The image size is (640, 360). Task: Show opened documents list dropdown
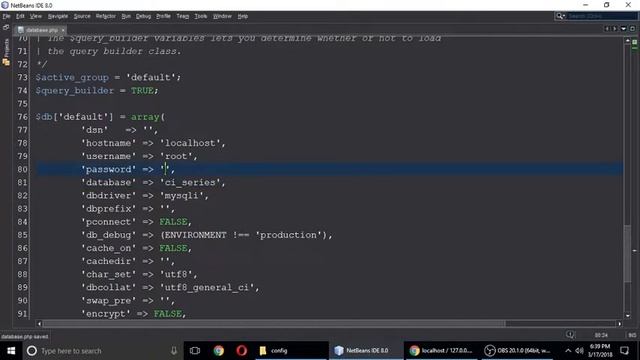[x=623, y=29]
